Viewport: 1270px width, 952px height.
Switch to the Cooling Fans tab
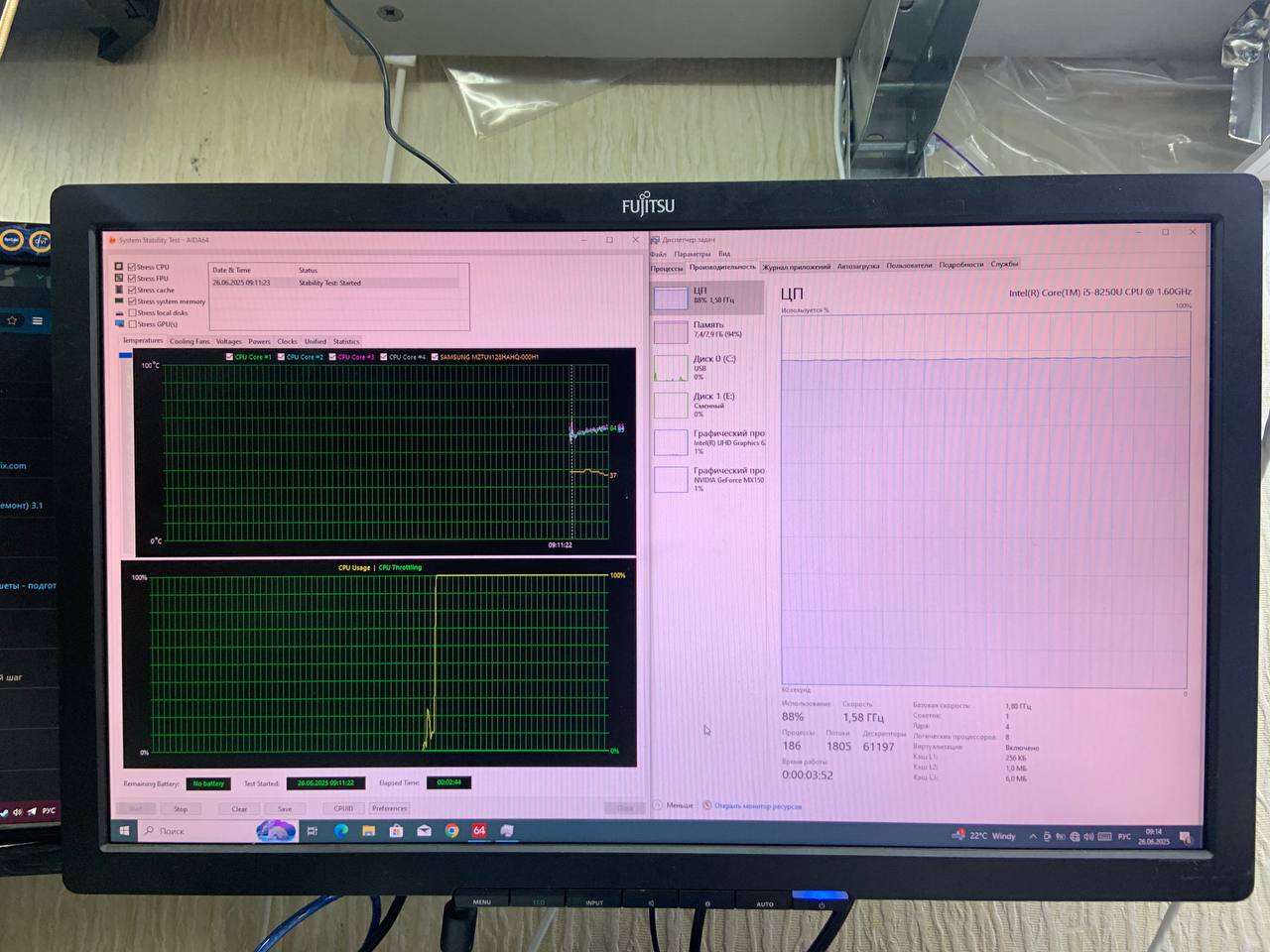pos(189,341)
